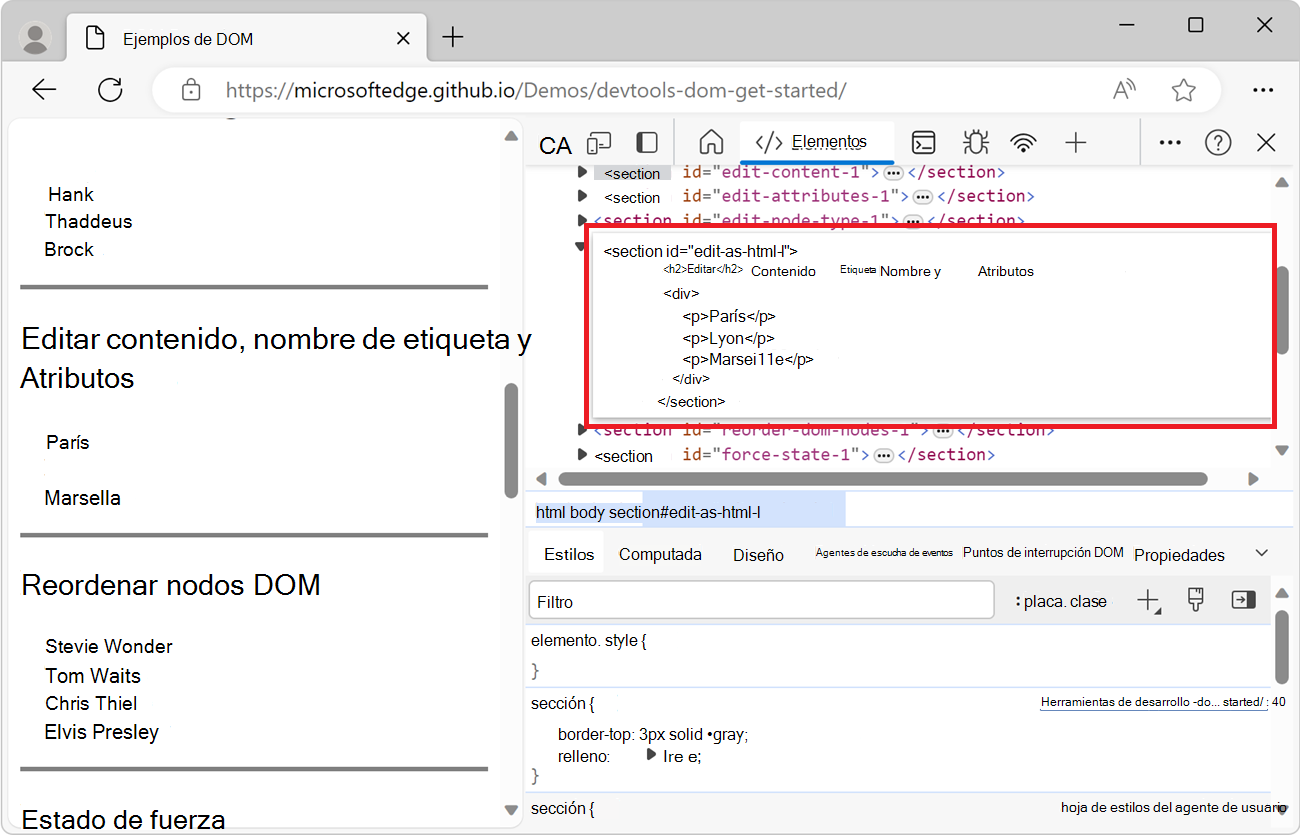Click the DevTools home icon
Viewport: 1300px width, 835px height.
click(x=710, y=143)
